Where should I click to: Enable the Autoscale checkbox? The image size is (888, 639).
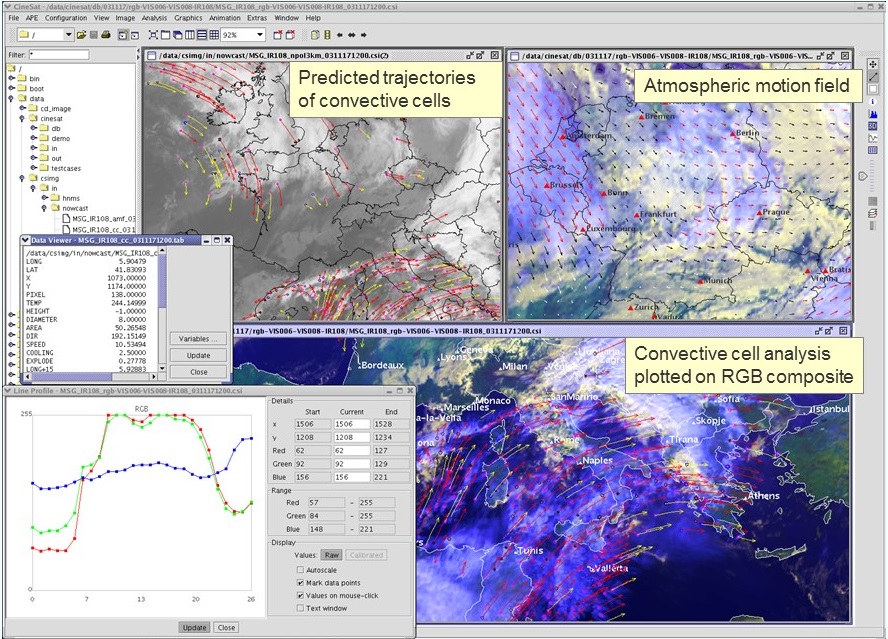coord(301,569)
